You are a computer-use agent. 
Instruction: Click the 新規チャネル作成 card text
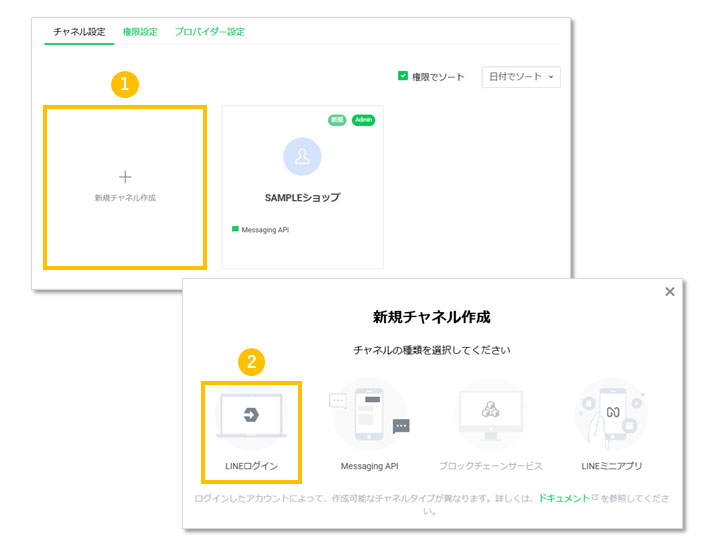125,198
